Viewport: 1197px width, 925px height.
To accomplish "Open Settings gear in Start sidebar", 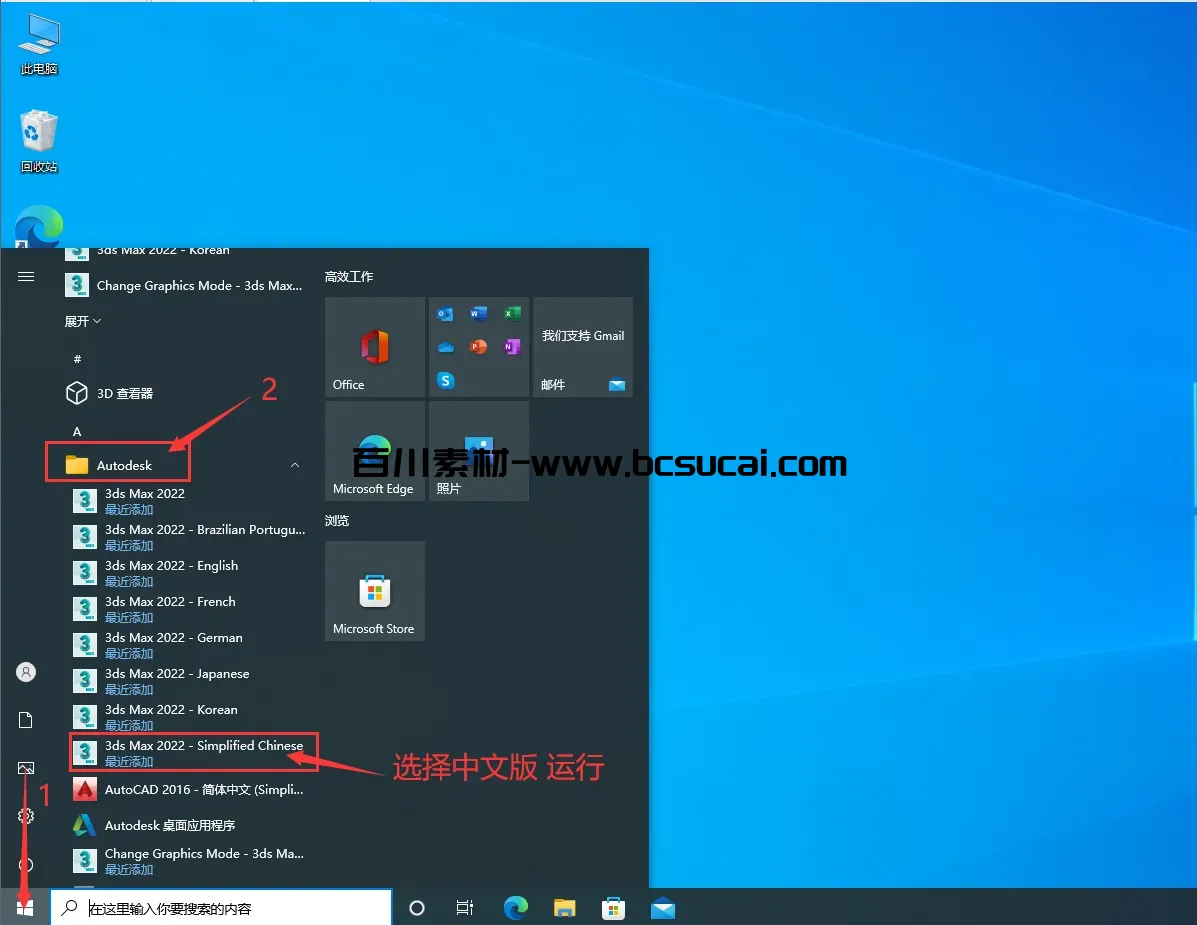I will point(25,816).
